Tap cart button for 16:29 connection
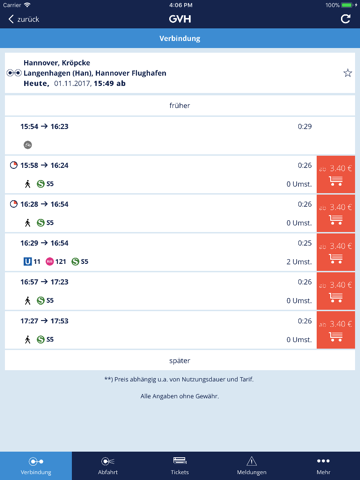 336,252
